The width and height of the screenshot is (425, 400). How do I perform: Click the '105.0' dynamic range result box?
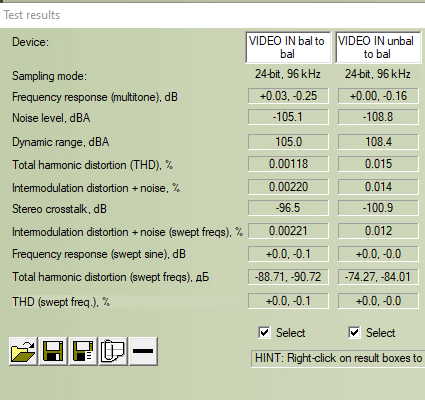pyautogui.click(x=288, y=142)
